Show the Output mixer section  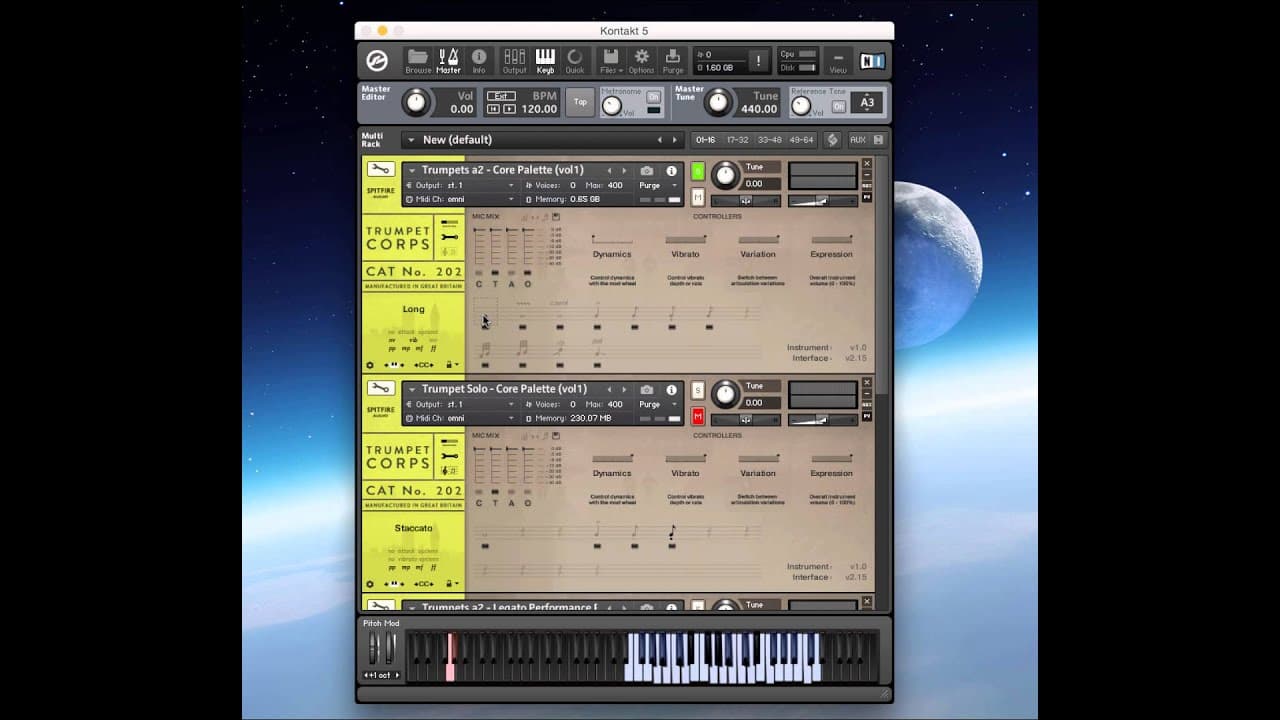coord(514,61)
